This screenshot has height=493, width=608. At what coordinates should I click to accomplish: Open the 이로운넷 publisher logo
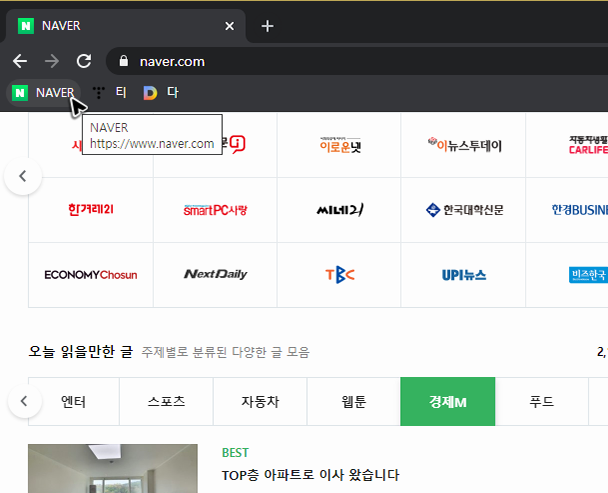pos(340,145)
